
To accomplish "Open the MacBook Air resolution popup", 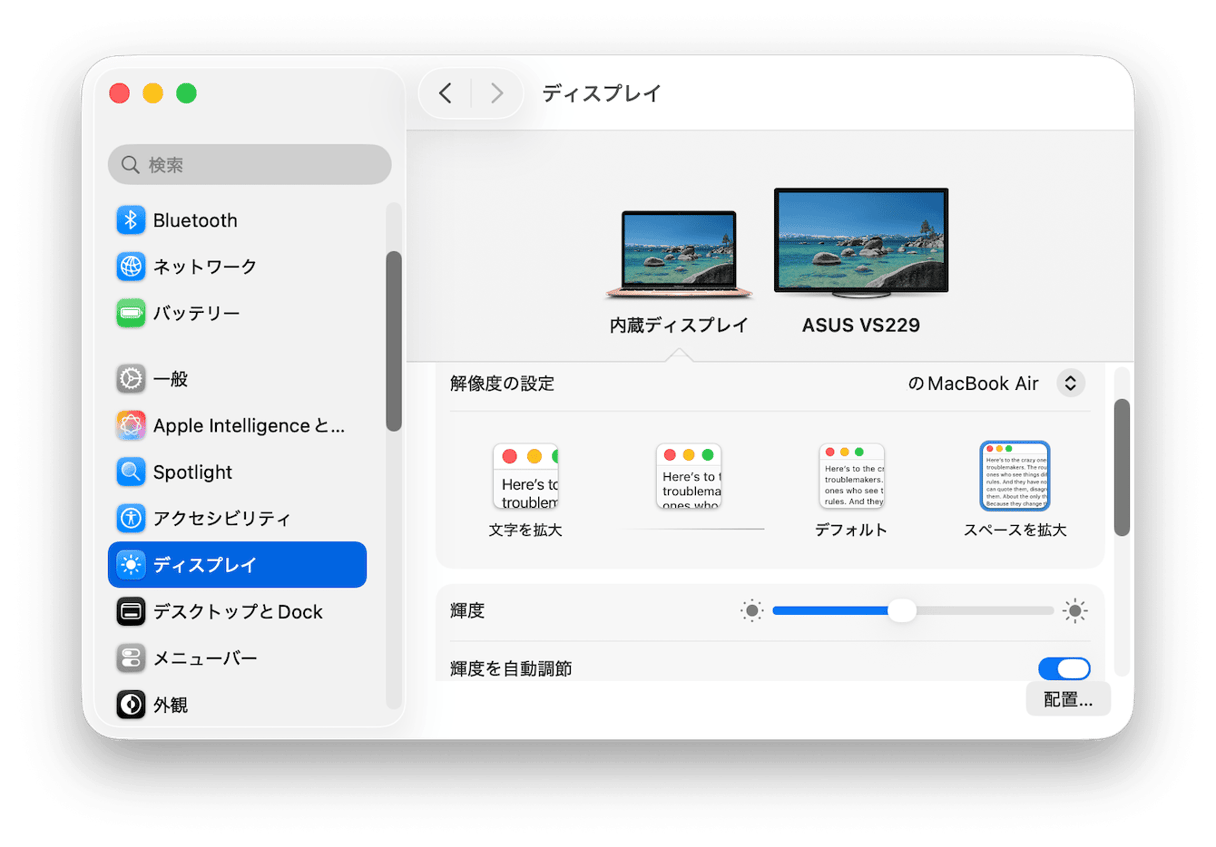I will [1071, 383].
